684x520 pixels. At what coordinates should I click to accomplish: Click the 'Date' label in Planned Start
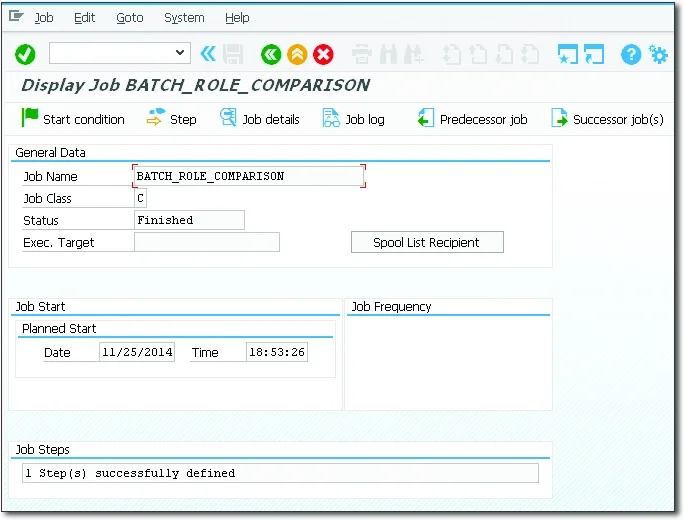click(x=57, y=352)
